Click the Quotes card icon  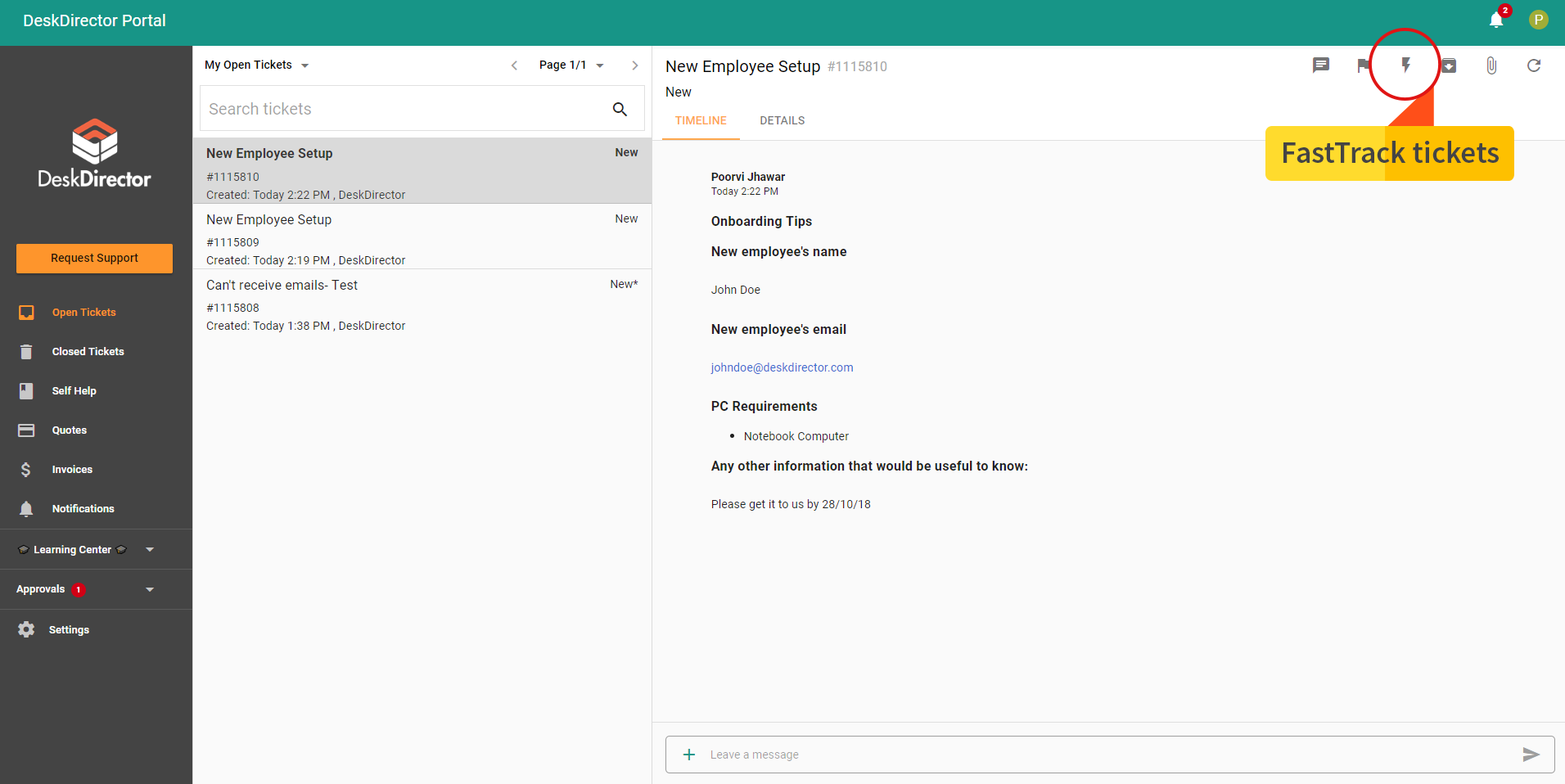[26, 430]
